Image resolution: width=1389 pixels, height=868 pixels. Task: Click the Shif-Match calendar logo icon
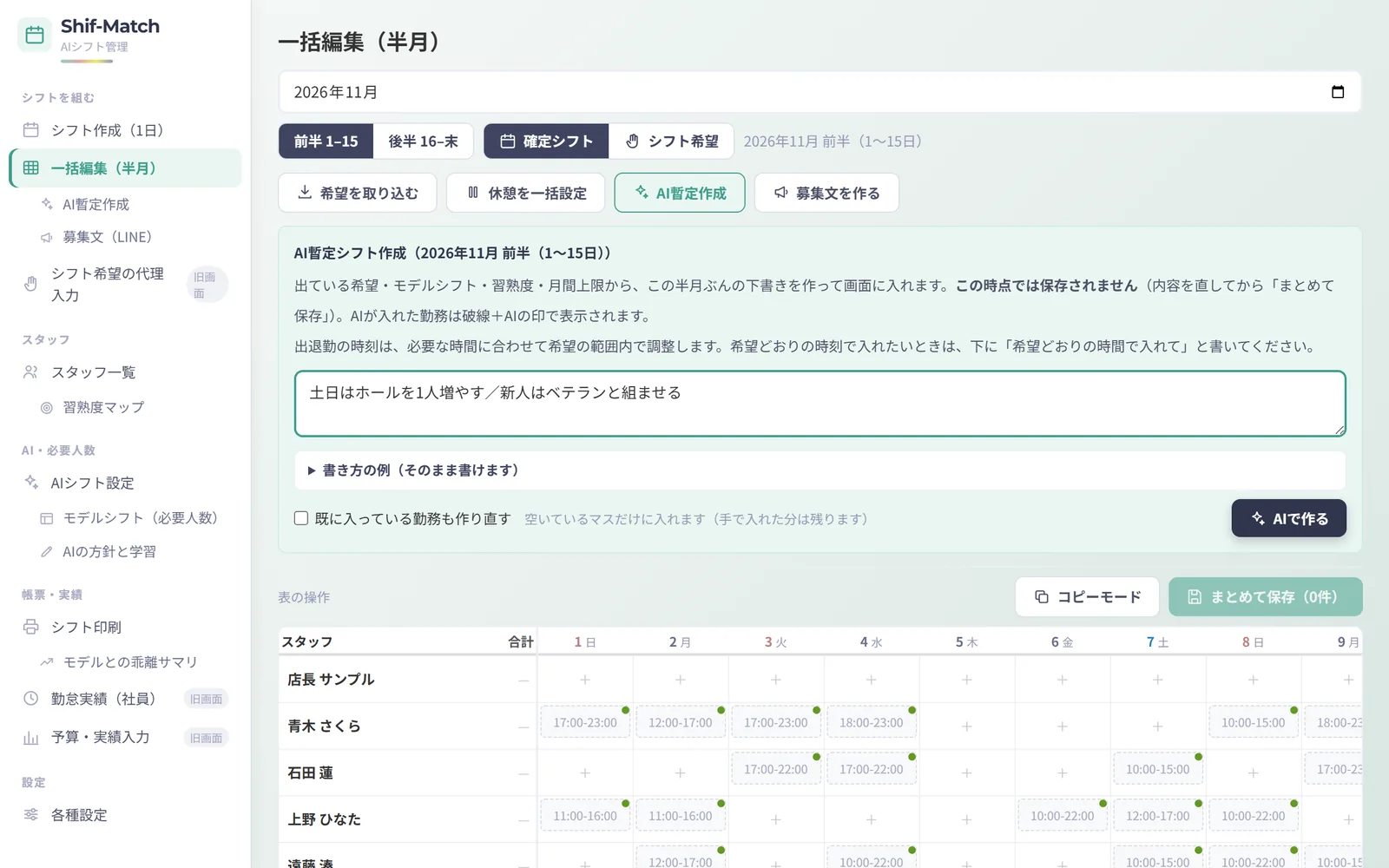point(35,35)
